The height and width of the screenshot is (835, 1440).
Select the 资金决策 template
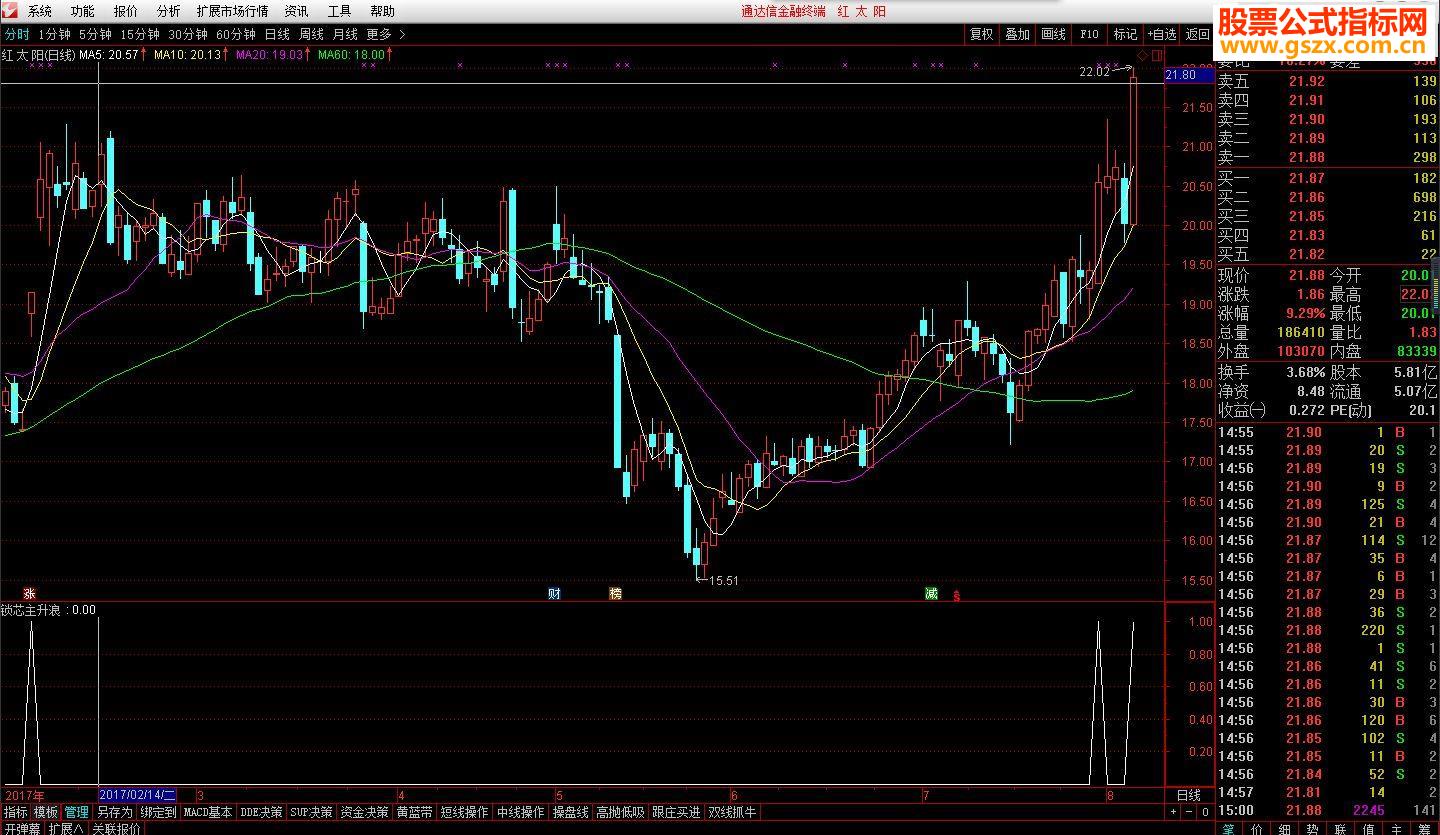pyautogui.click(x=364, y=812)
